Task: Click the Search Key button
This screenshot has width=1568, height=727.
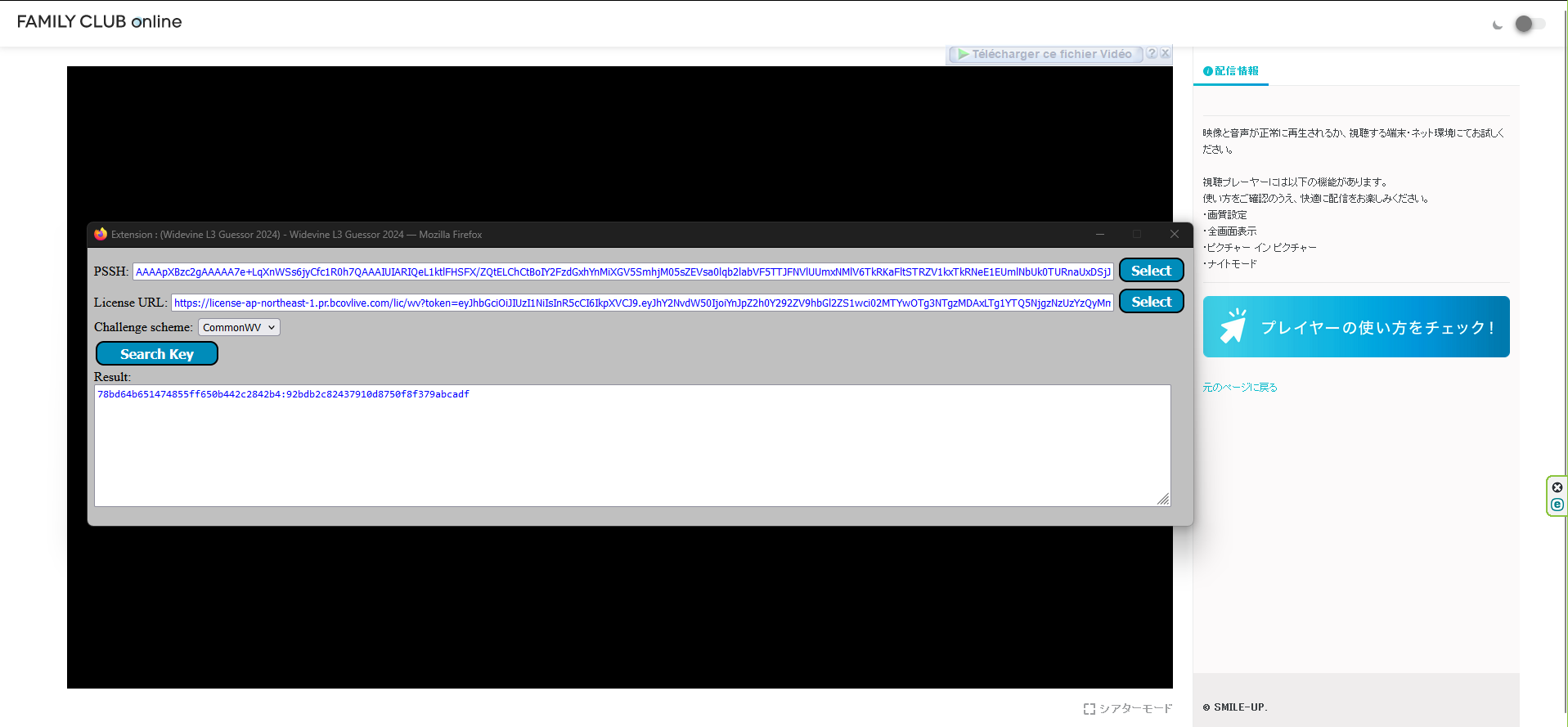Action: [x=157, y=354]
